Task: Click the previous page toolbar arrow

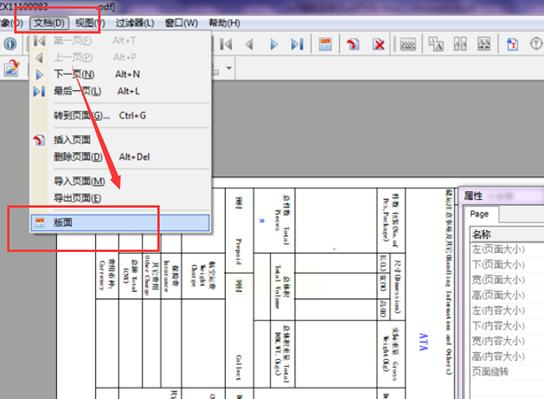Action: tap(249, 44)
